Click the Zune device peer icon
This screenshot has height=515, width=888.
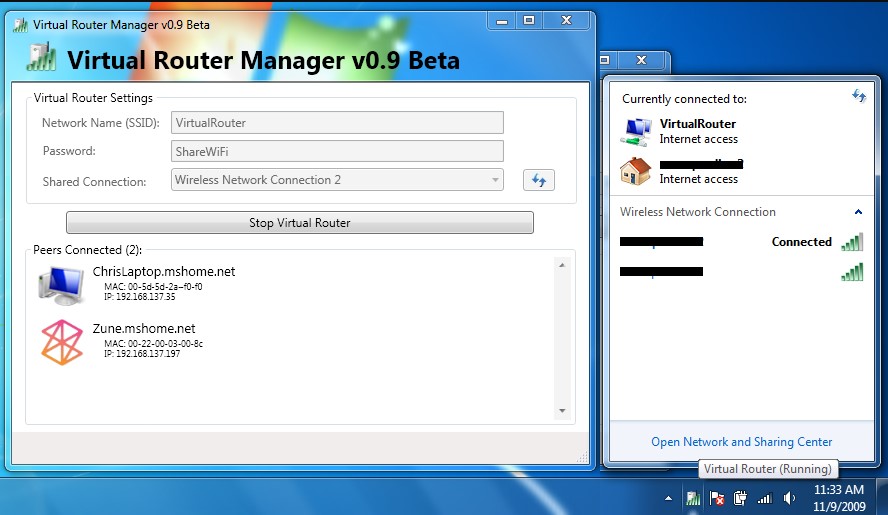61,342
